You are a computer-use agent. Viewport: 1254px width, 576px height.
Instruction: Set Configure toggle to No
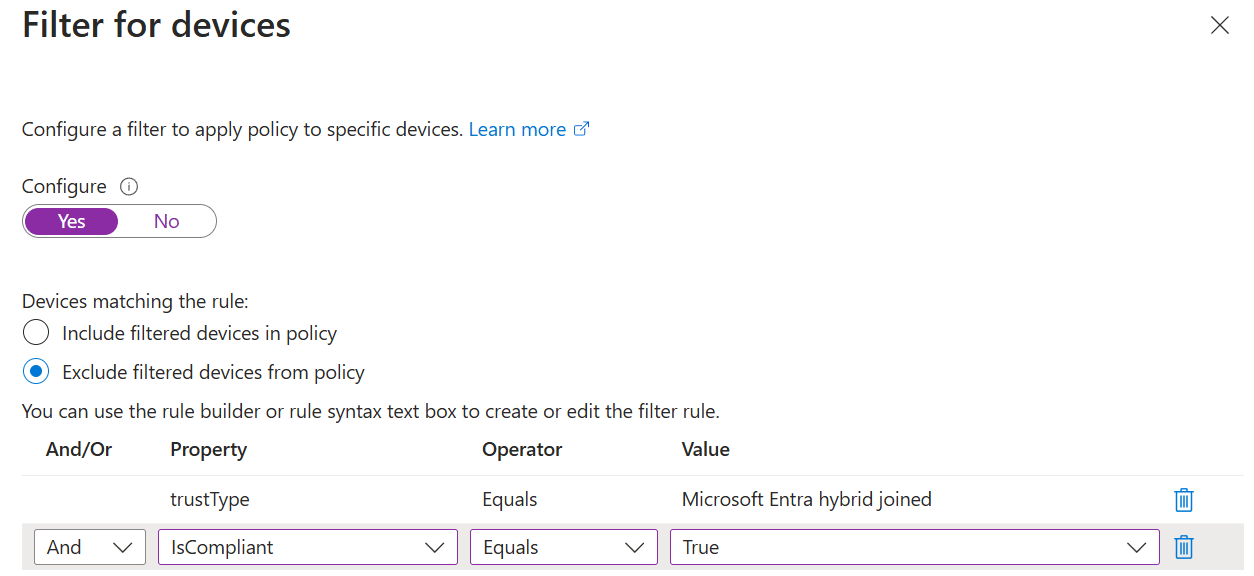pos(166,221)
